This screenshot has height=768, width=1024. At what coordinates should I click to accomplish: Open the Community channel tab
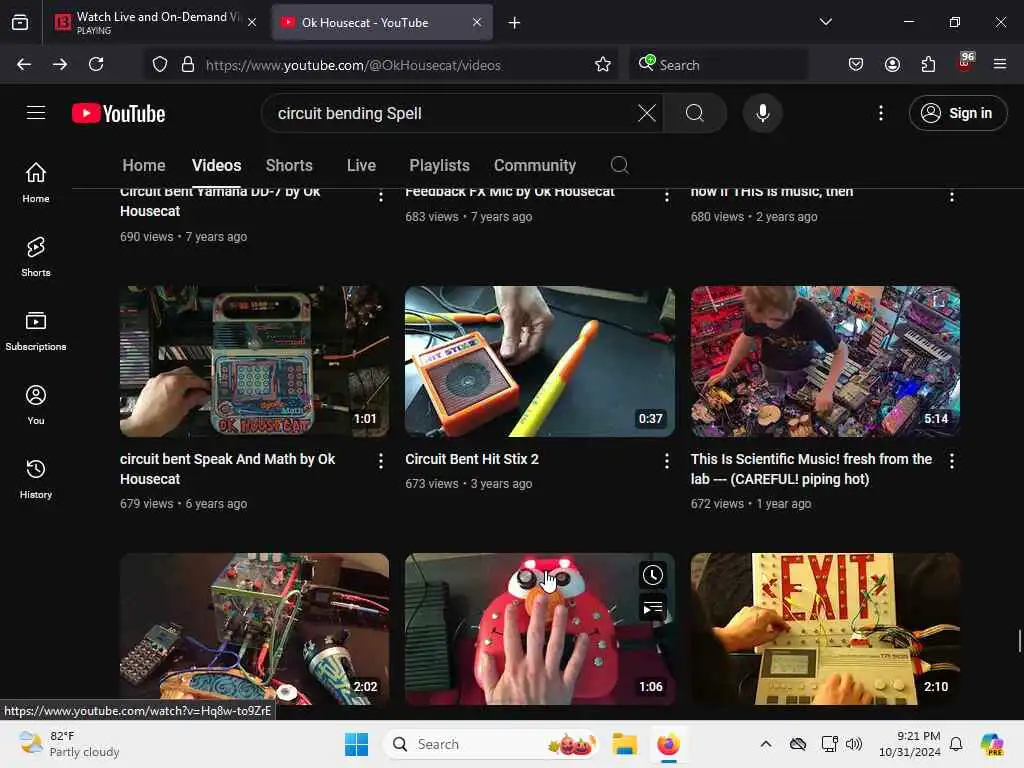click(535, 165)
